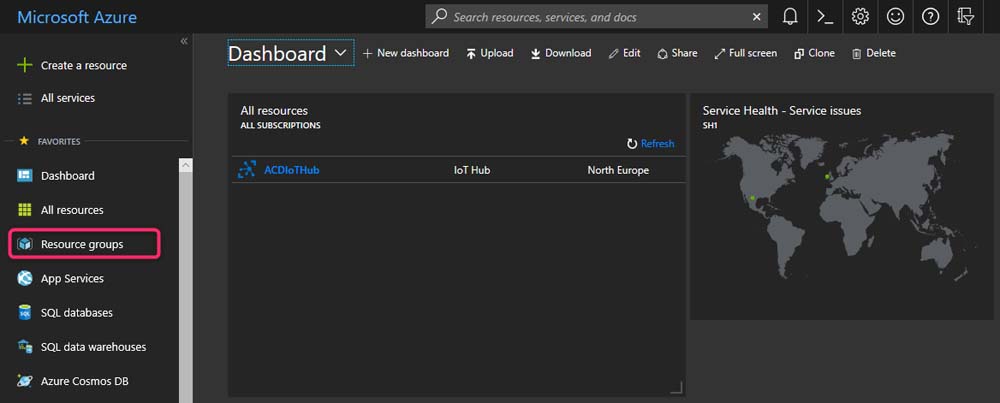Open App Services from the sidebar
The width and height of the screenshot is (1000, 403).
(72, 279)
